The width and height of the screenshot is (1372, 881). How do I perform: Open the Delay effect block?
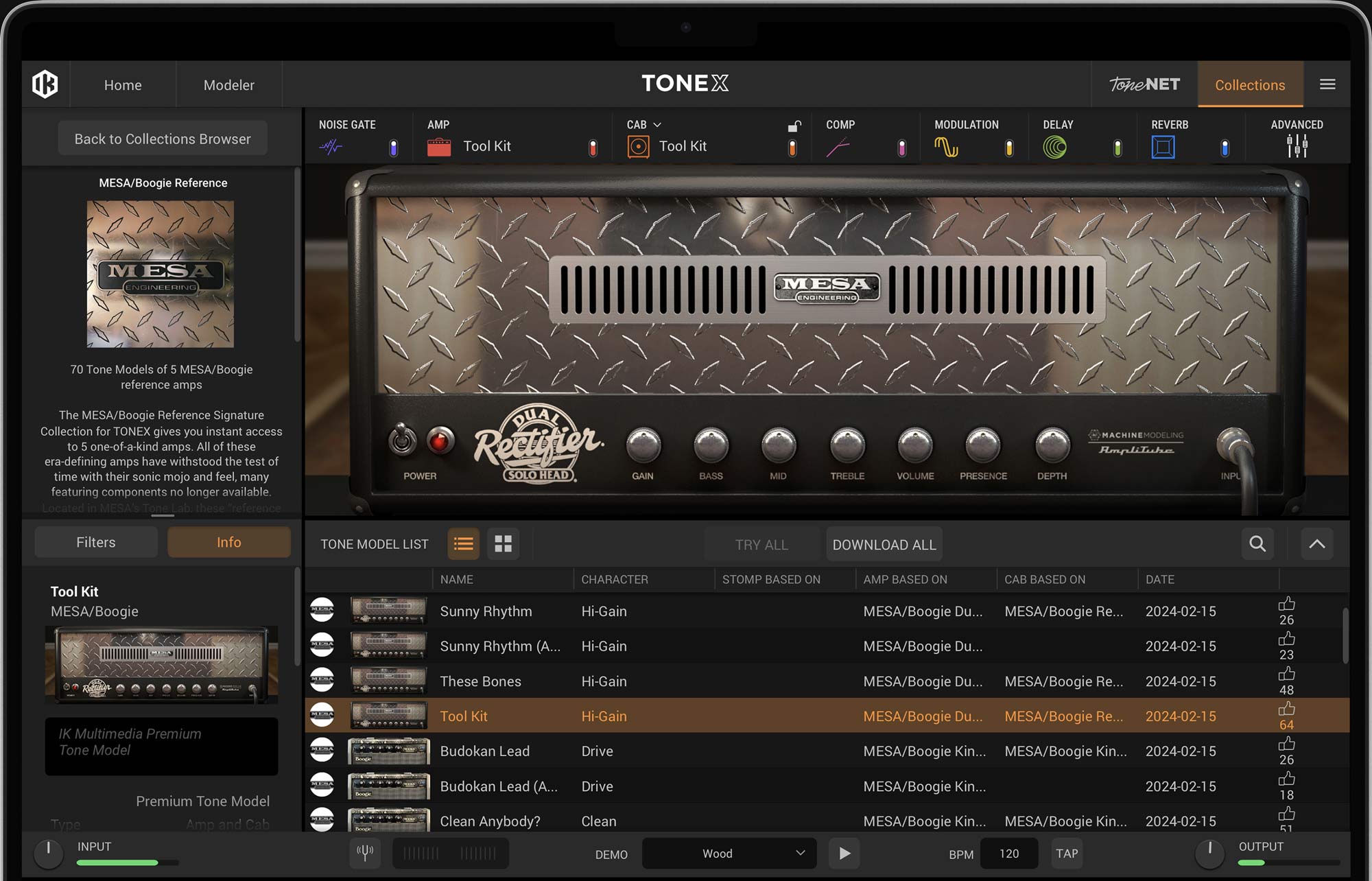(1056, 145)
